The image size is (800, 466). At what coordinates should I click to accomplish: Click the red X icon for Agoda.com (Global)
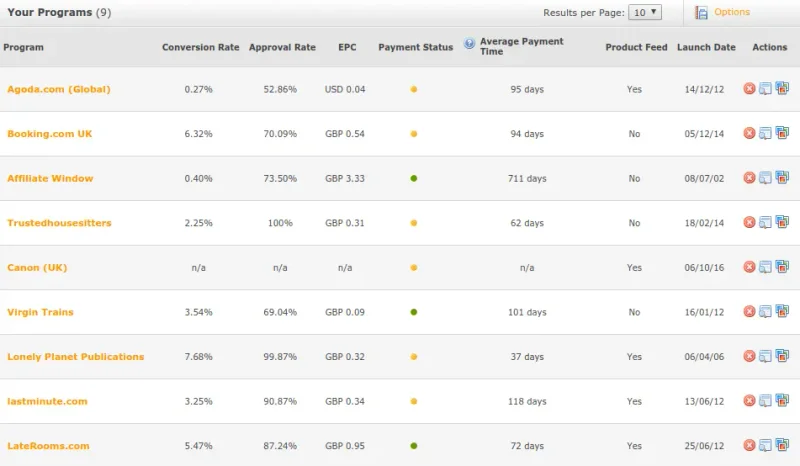749,89
